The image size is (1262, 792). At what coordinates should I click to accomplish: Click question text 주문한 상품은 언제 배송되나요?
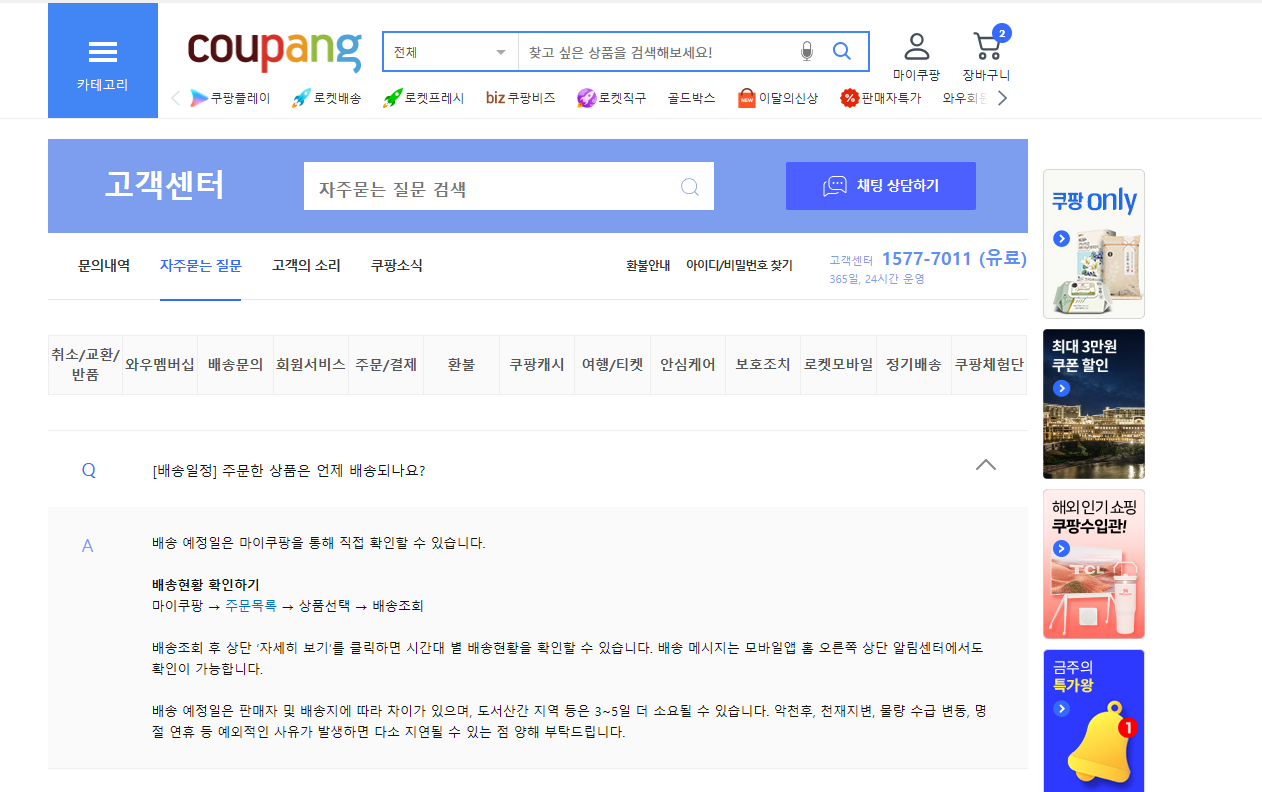(x=324, y=470)
